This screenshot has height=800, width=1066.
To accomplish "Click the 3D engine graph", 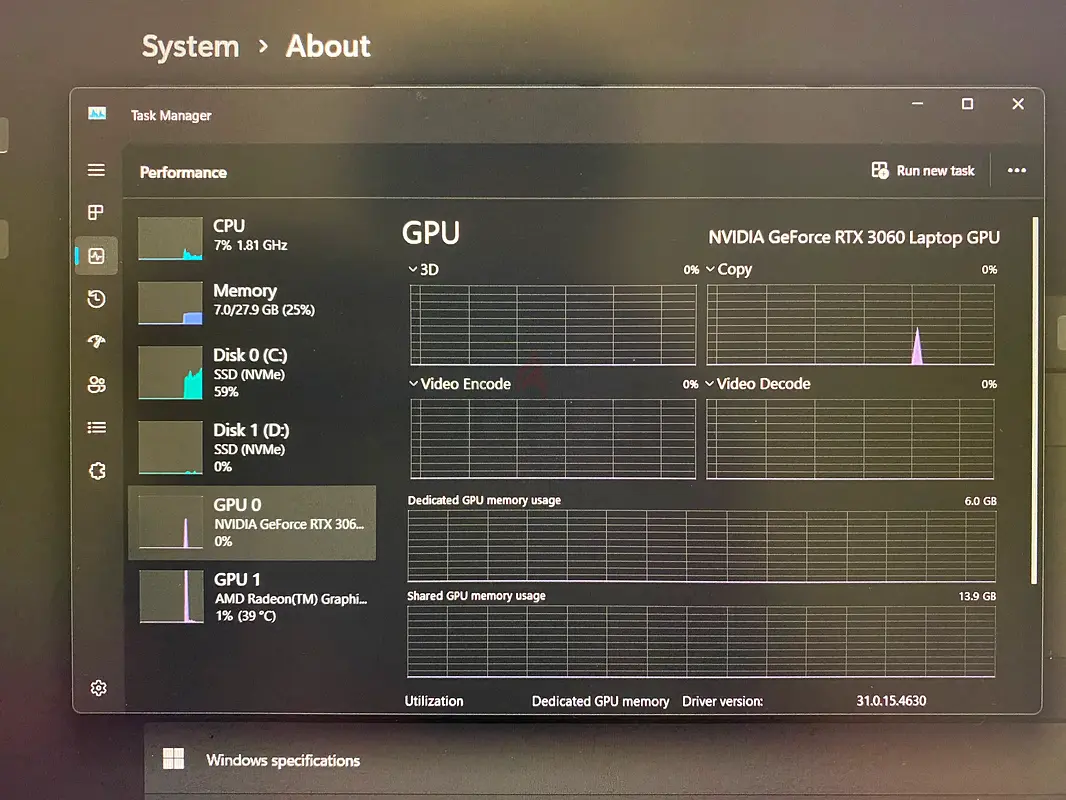I will 553,325.
